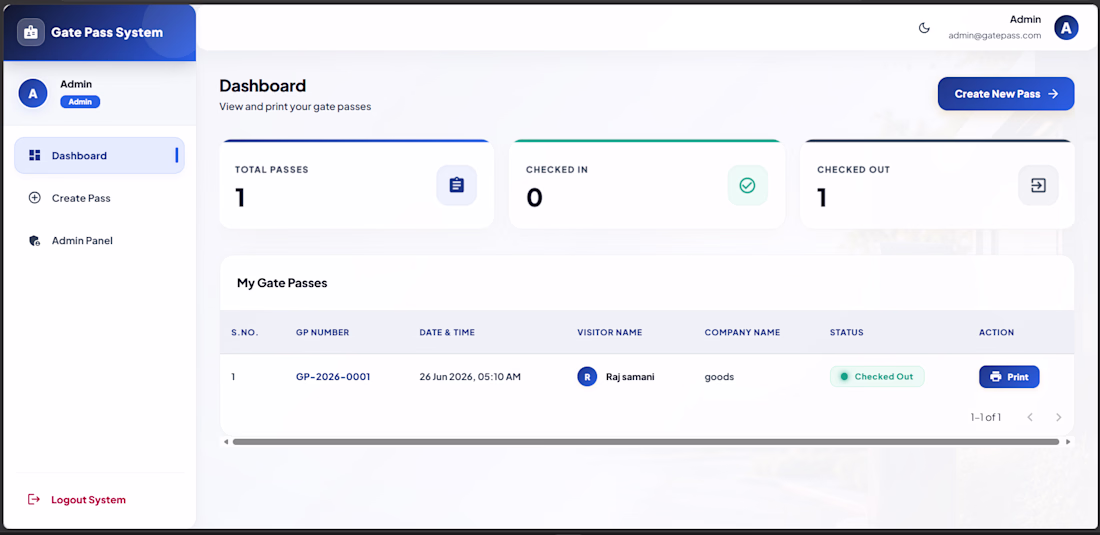
Task: Click the date cell 26 Jun 2026, 05:10 AM
Action: coord(470,377)
